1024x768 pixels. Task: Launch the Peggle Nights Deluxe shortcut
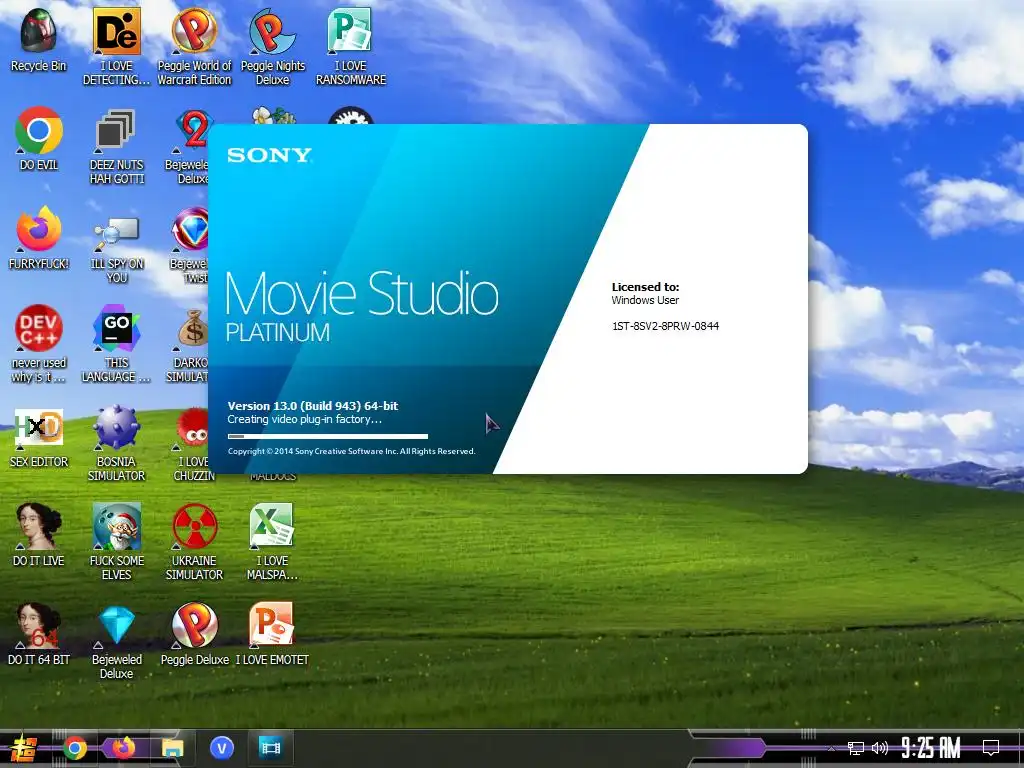[272, 46]
